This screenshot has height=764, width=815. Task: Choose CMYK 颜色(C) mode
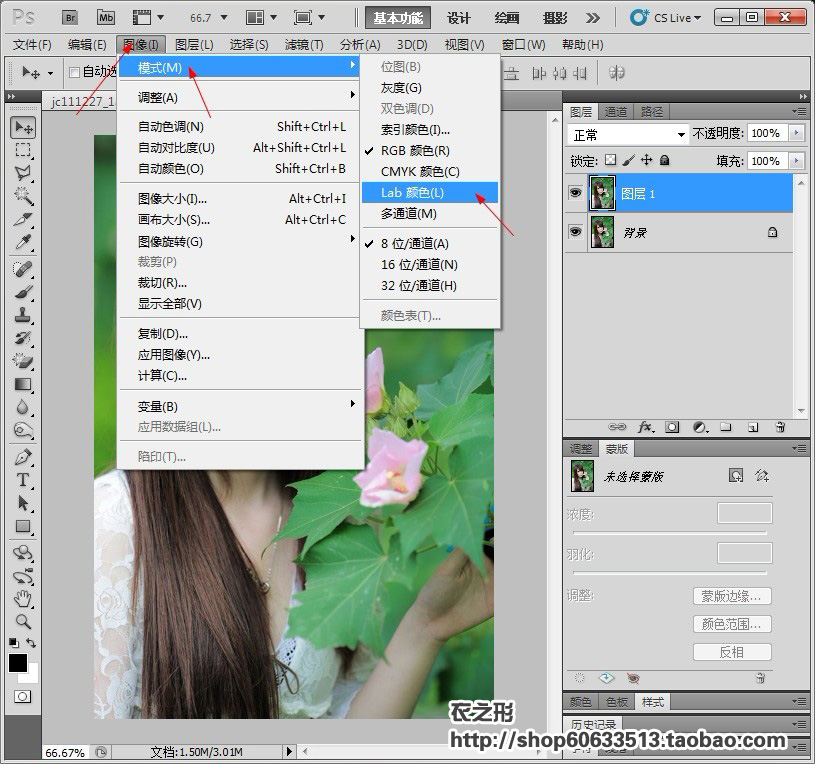(429, 172)
